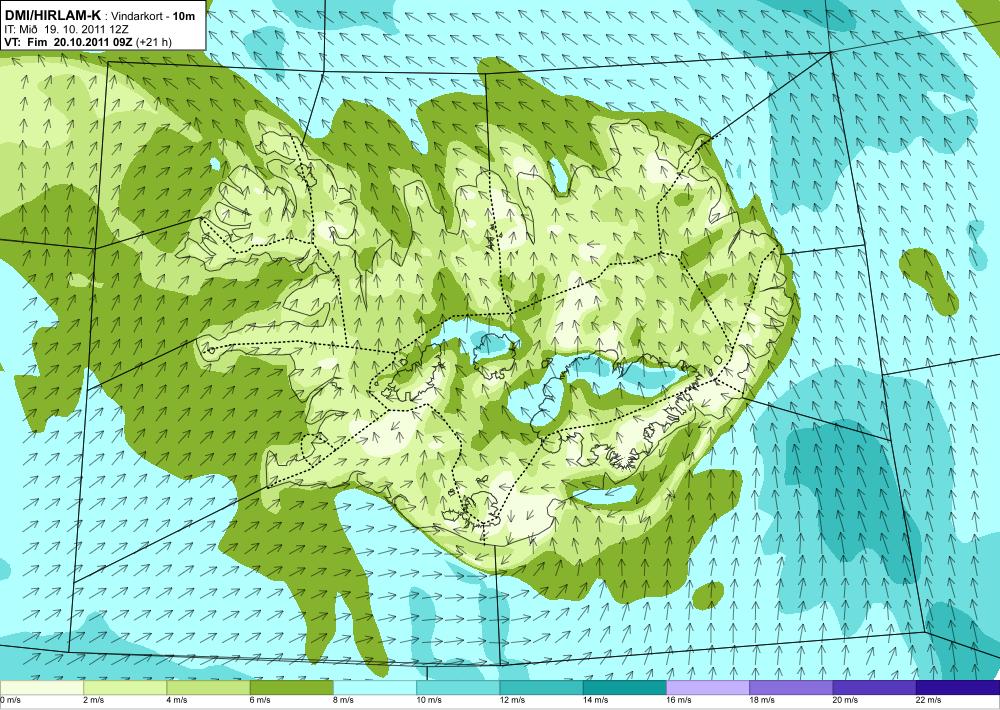Click the "IT: Mið 19. 10. 2011 12Z" line
This screenshot has height=710, width=1000.
(x=66, y=29)
